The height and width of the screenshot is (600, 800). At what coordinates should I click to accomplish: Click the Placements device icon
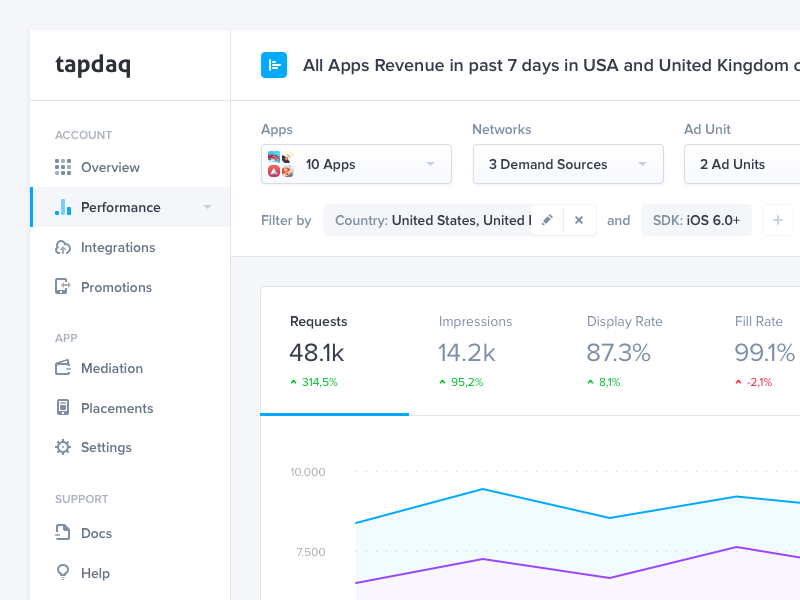click(63, 408)
